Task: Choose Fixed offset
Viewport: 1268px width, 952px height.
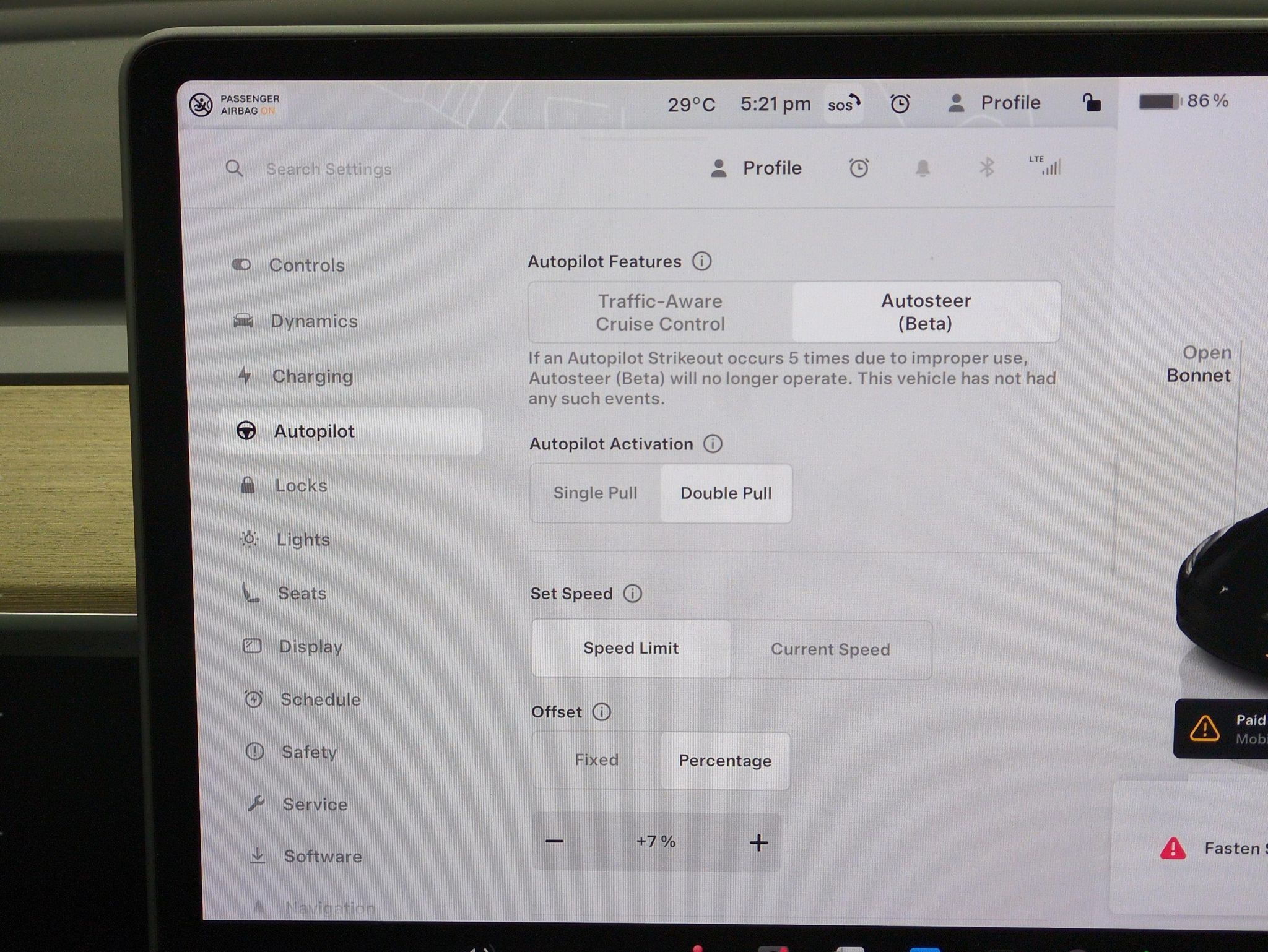Action: tap(597, 760)
